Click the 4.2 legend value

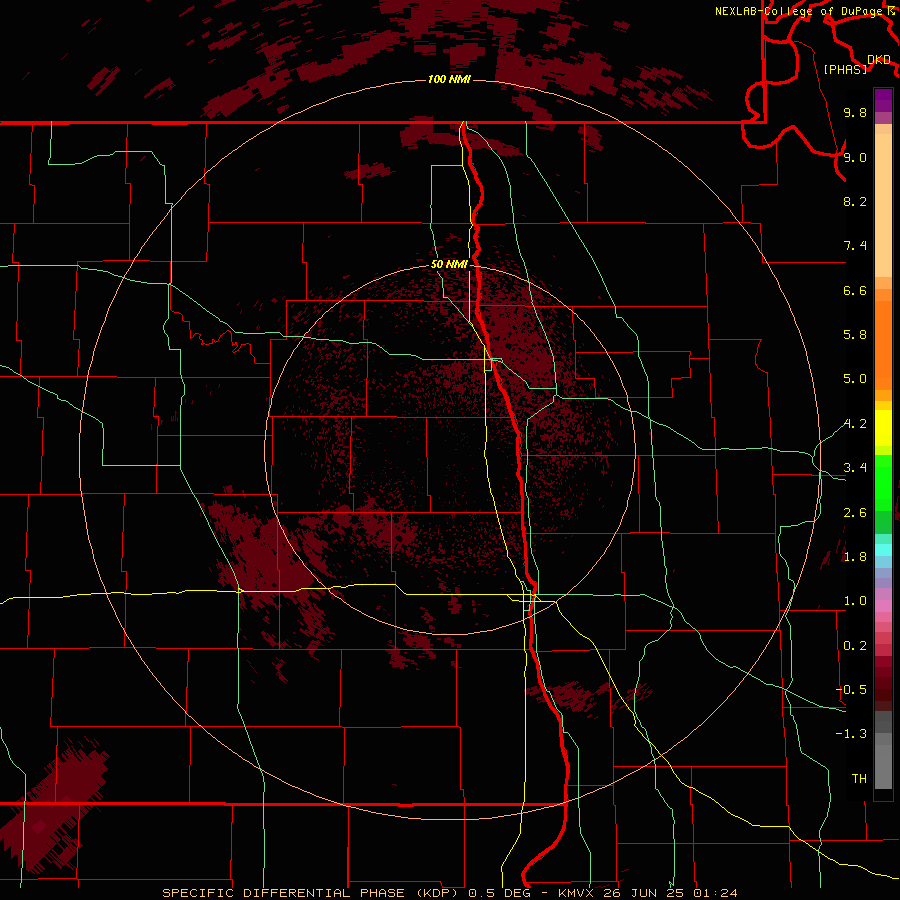tap(855, 424)
